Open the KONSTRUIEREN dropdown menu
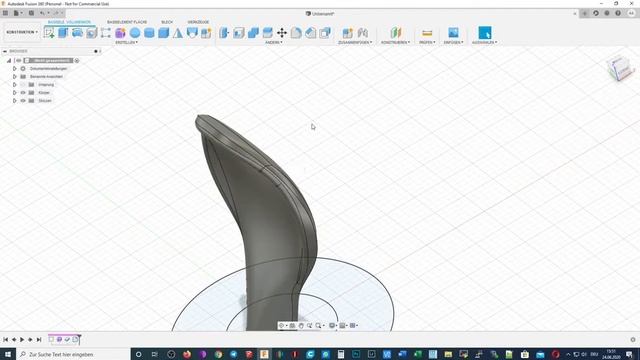640x360 pixels. pos(396,42)
